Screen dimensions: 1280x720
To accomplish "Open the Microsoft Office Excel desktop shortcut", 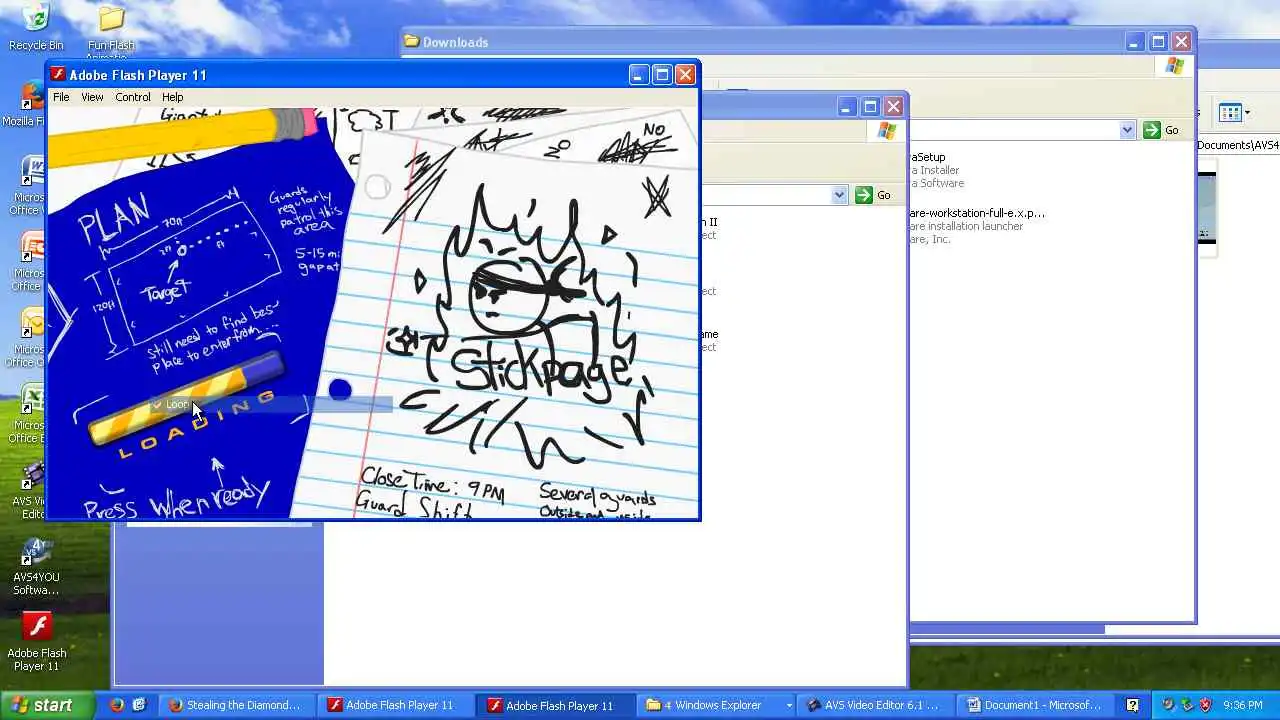I will (x=28, y=414).
